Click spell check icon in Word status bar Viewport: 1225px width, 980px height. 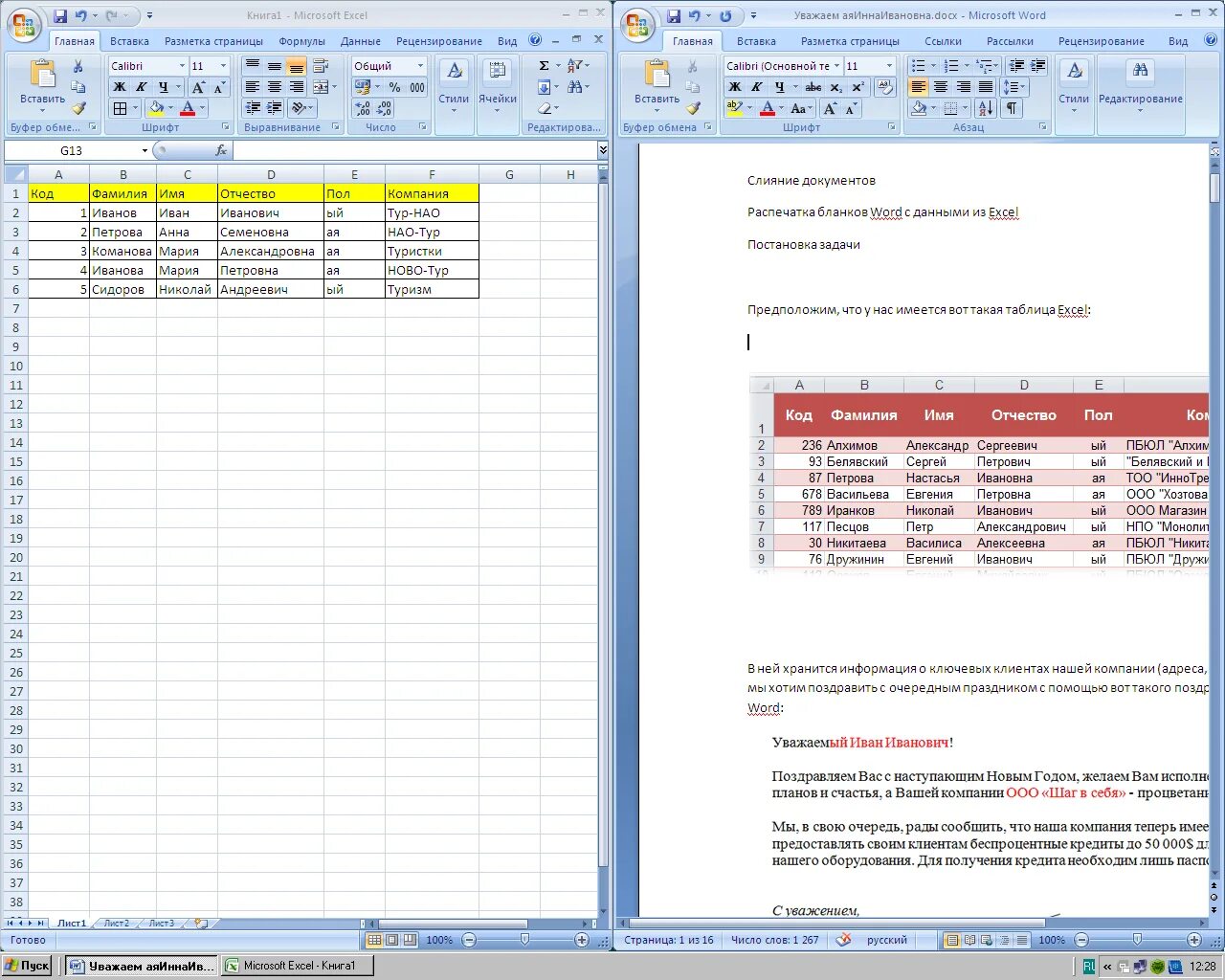843,940
